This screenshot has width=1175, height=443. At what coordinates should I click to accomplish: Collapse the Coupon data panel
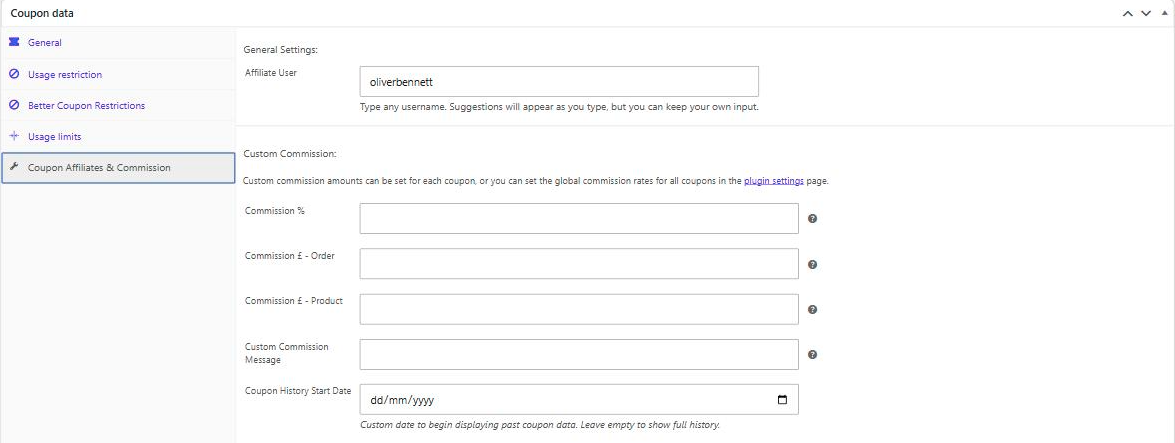pos(1165,13)
